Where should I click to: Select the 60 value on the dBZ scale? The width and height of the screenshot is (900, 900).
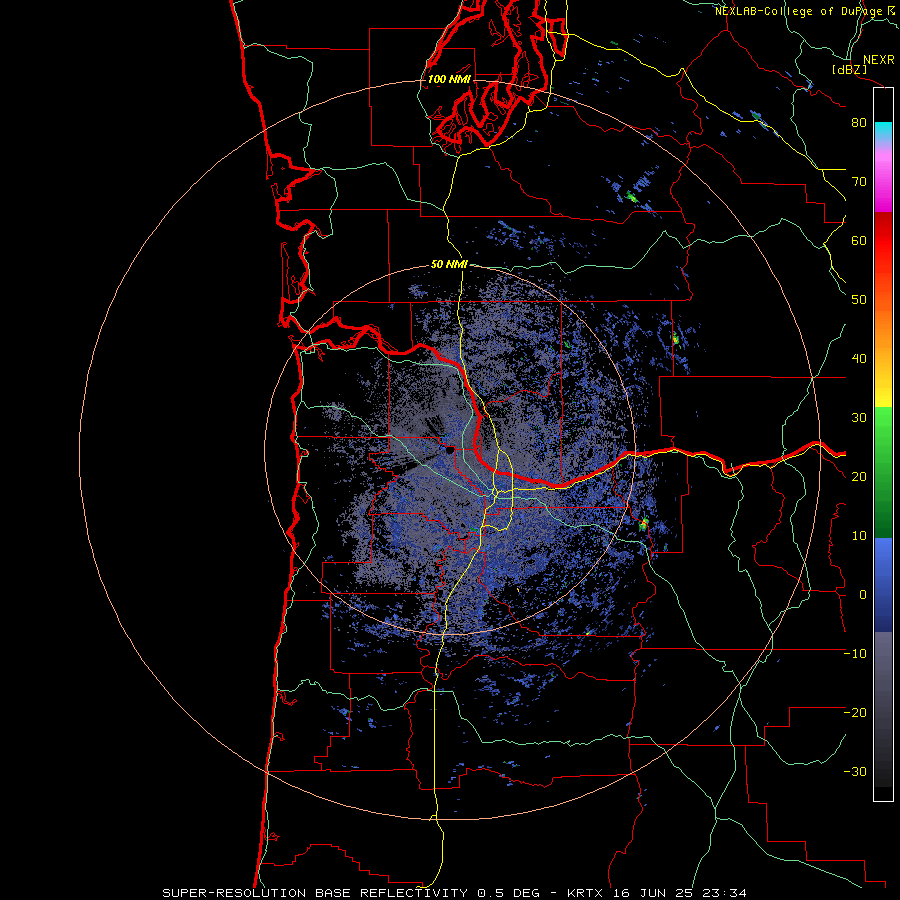coord(859,240)
